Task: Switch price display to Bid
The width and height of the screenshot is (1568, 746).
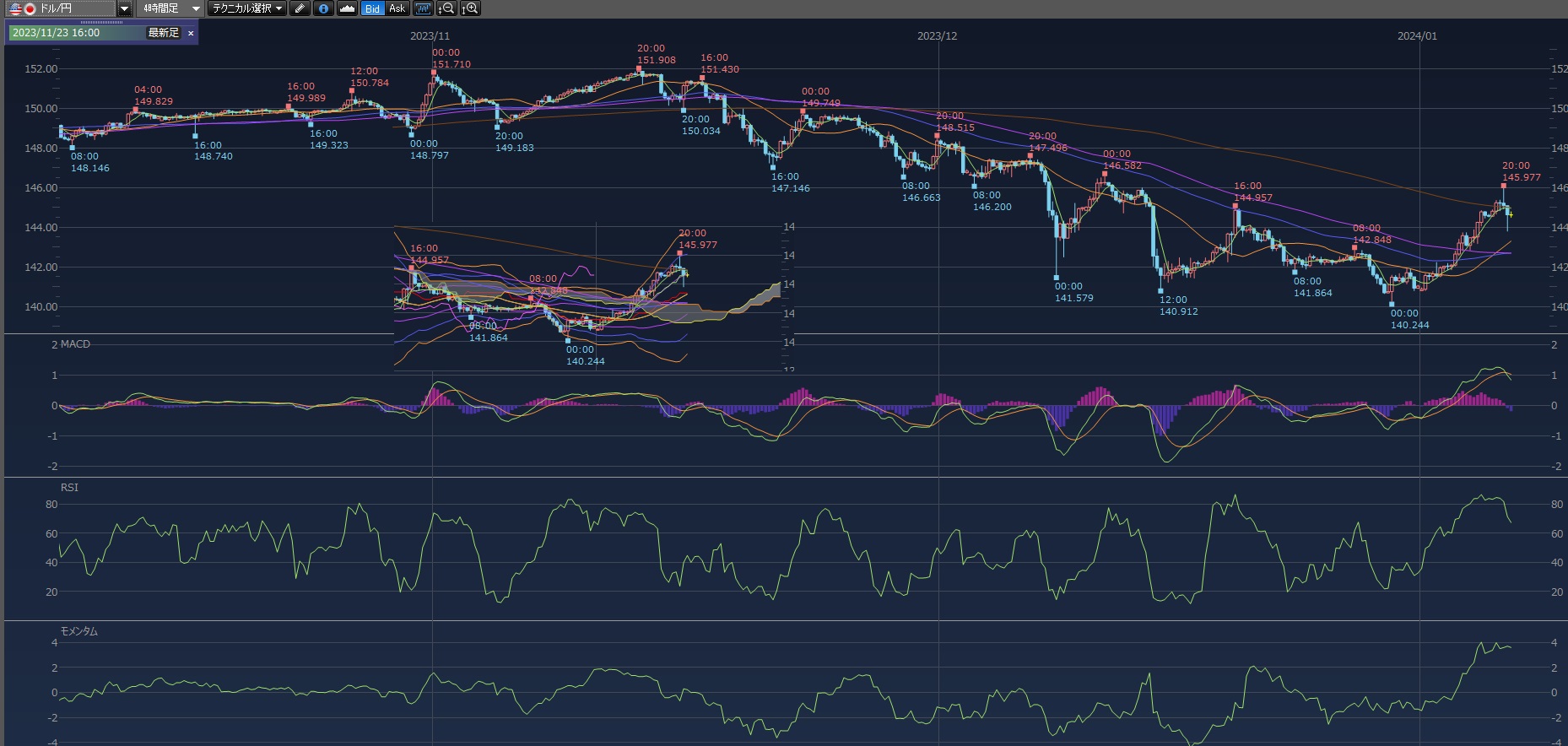Action: point(372,8)
